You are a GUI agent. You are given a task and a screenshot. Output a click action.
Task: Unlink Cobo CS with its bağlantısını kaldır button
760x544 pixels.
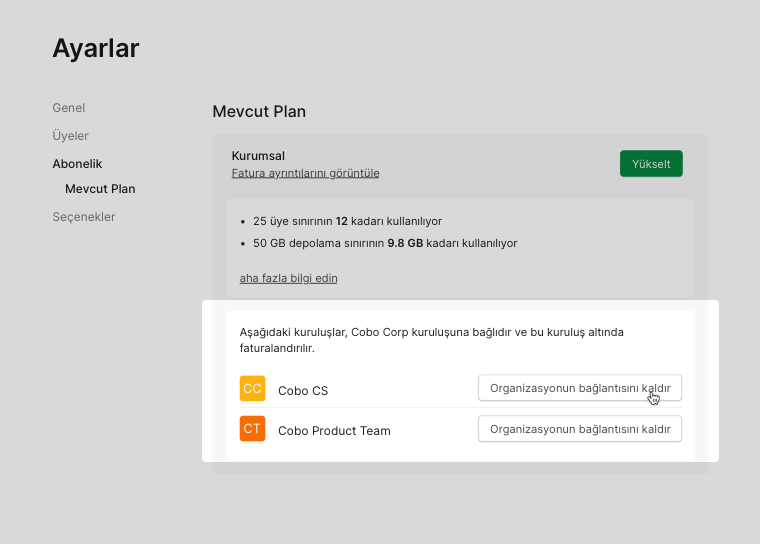point(580,388)
